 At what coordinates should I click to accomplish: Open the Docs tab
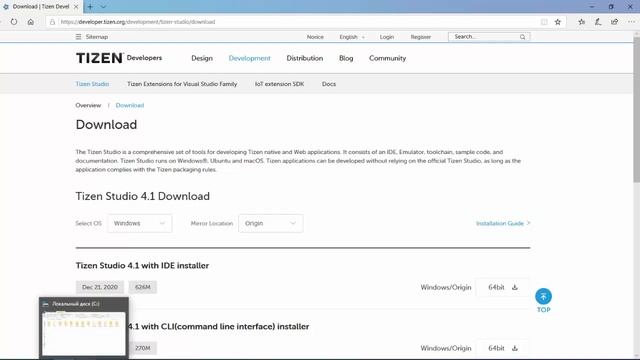pyautogui.click(x=329, y=84)
